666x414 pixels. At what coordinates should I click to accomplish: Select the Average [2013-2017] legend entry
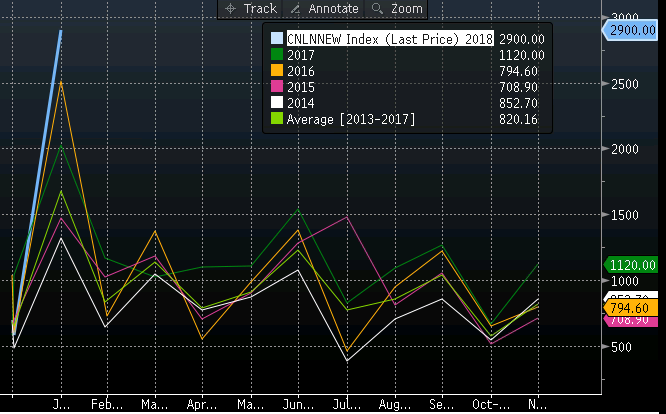(350, 120)
